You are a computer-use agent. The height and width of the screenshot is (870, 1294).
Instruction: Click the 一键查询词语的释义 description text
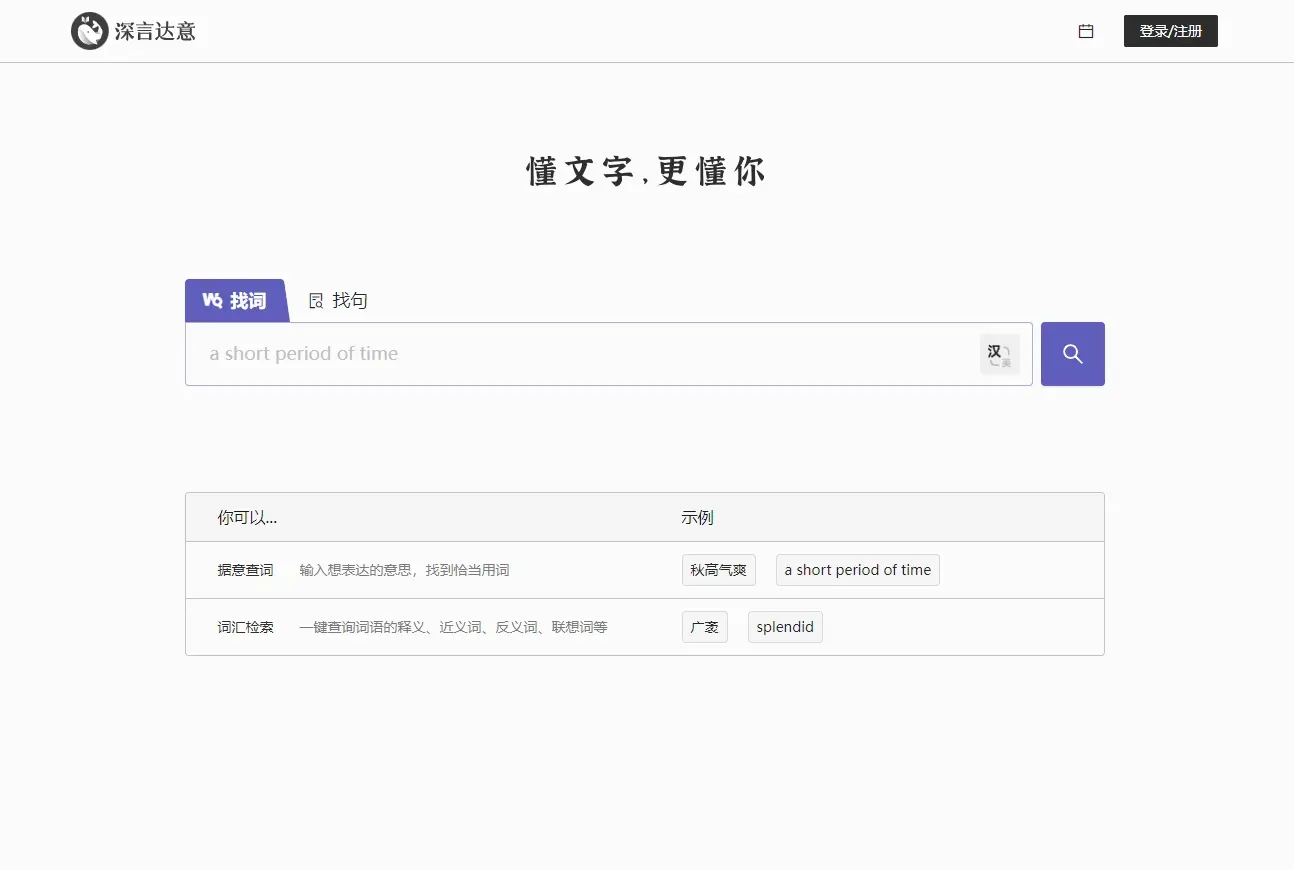tap(453, 627)
